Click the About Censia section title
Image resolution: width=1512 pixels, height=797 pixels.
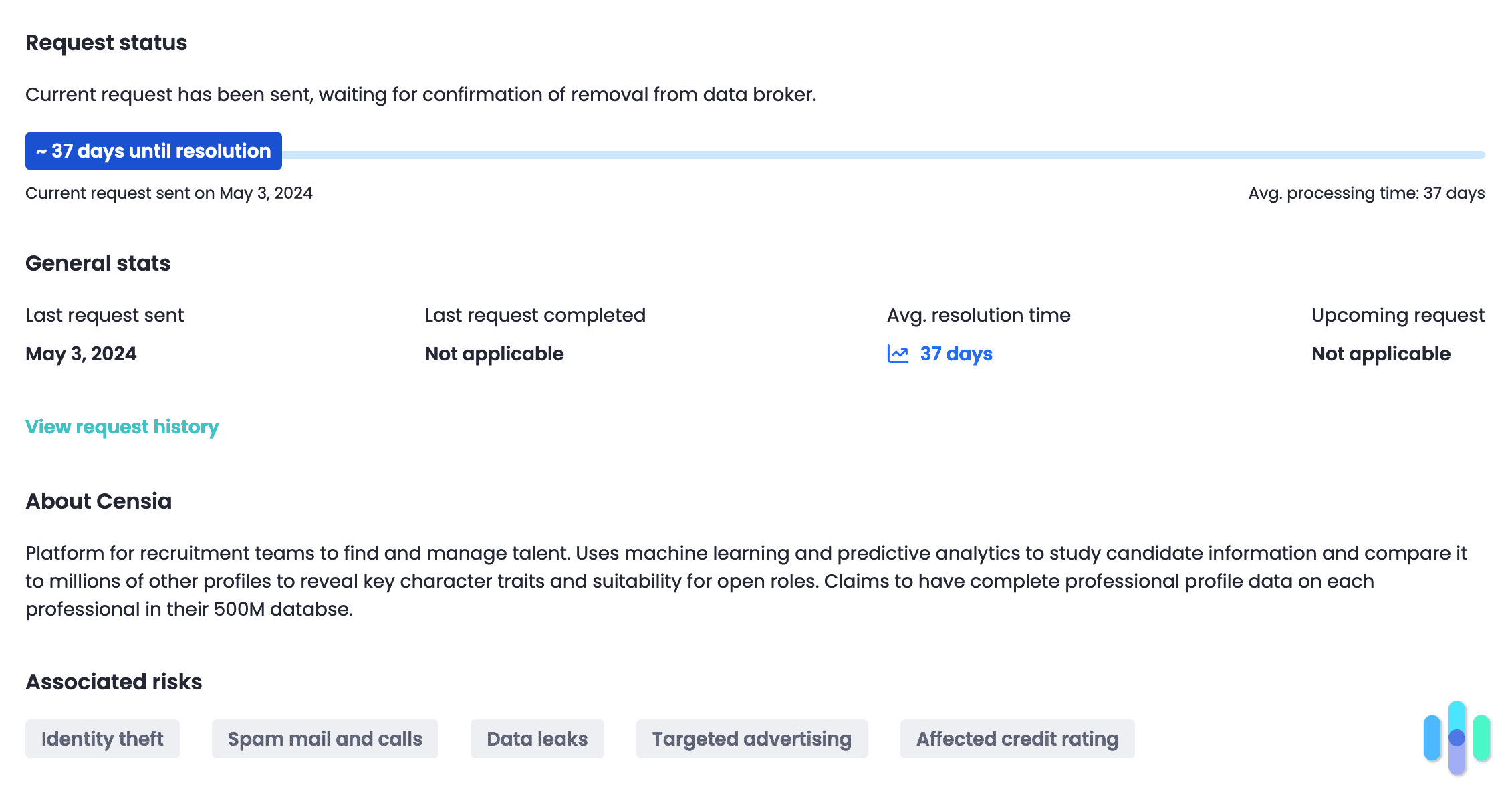[99, 501]
